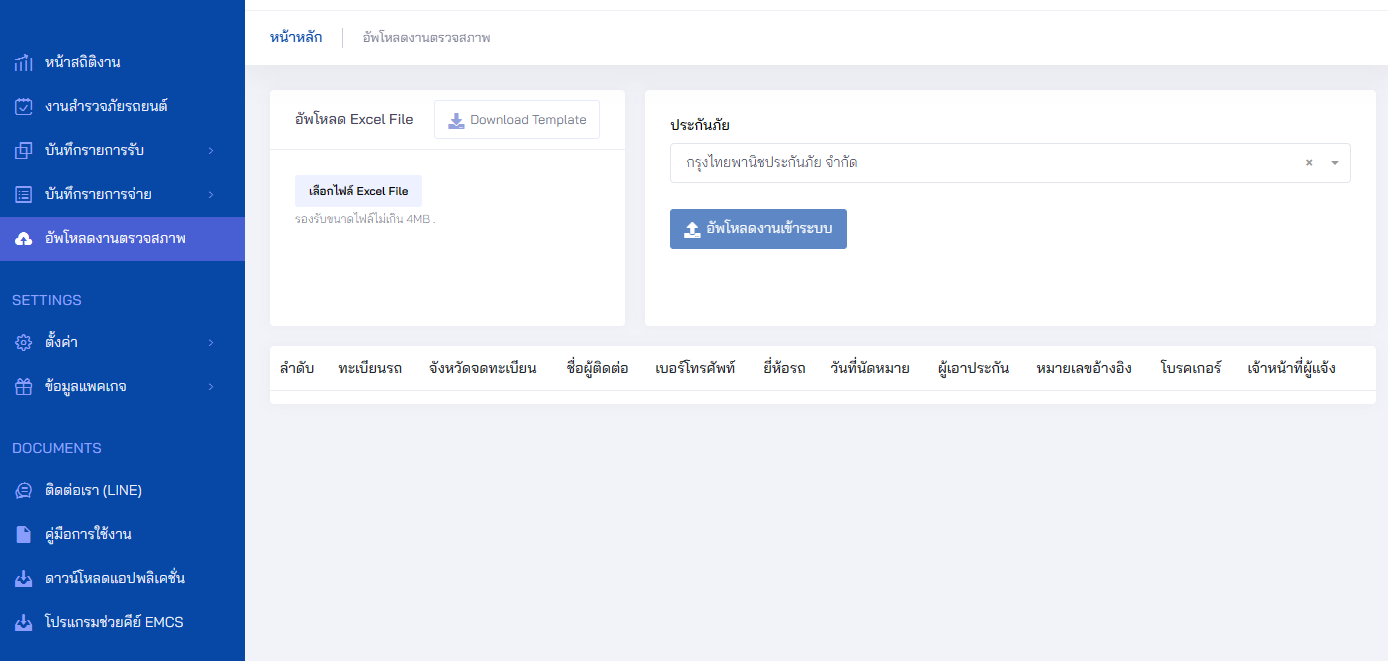Open โปรแกรมช่วยคีย์ EMCS download icon
Screen dimensions: 1388x661
click(x=22, y=622)
